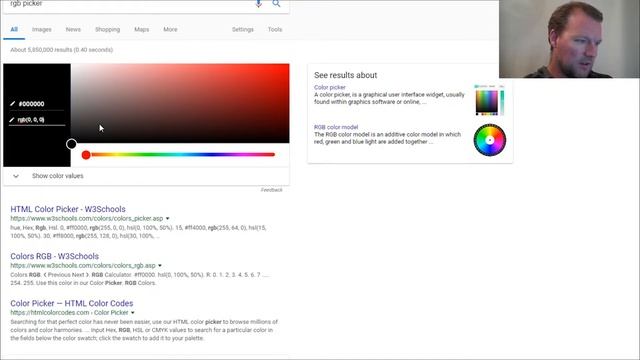Open the RGB color model link

coord(336,127)
